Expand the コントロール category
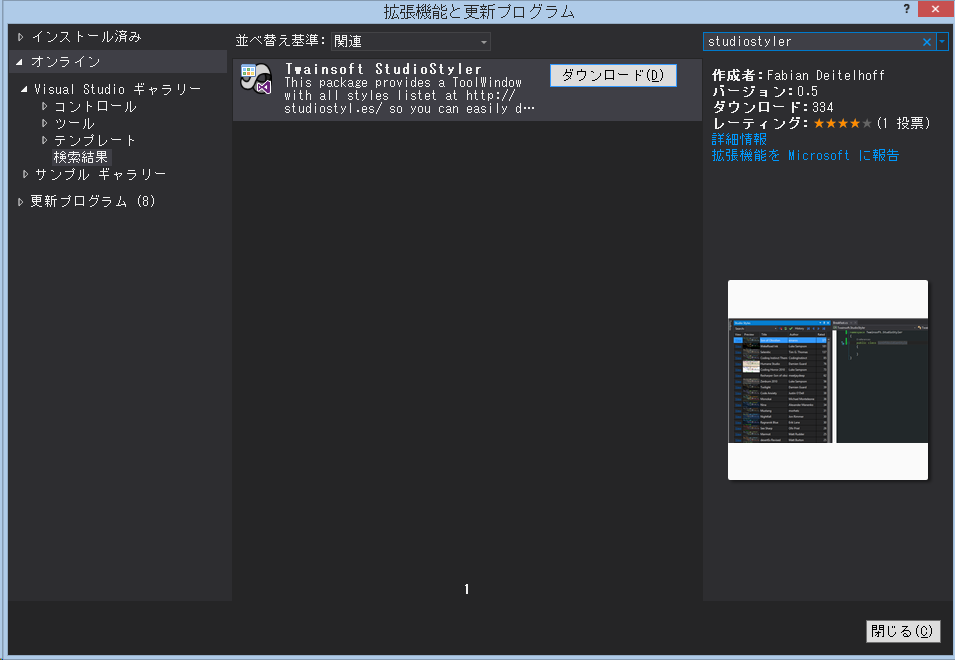 click(x=44, y=106)
